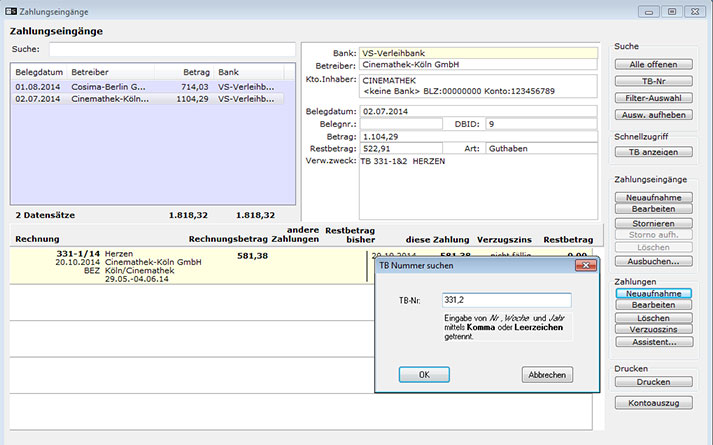This screenshot has height=445, width=713.
Task: Sort by the Belegdatum column header
Action: pyautogui.click(x=36, y=72)
